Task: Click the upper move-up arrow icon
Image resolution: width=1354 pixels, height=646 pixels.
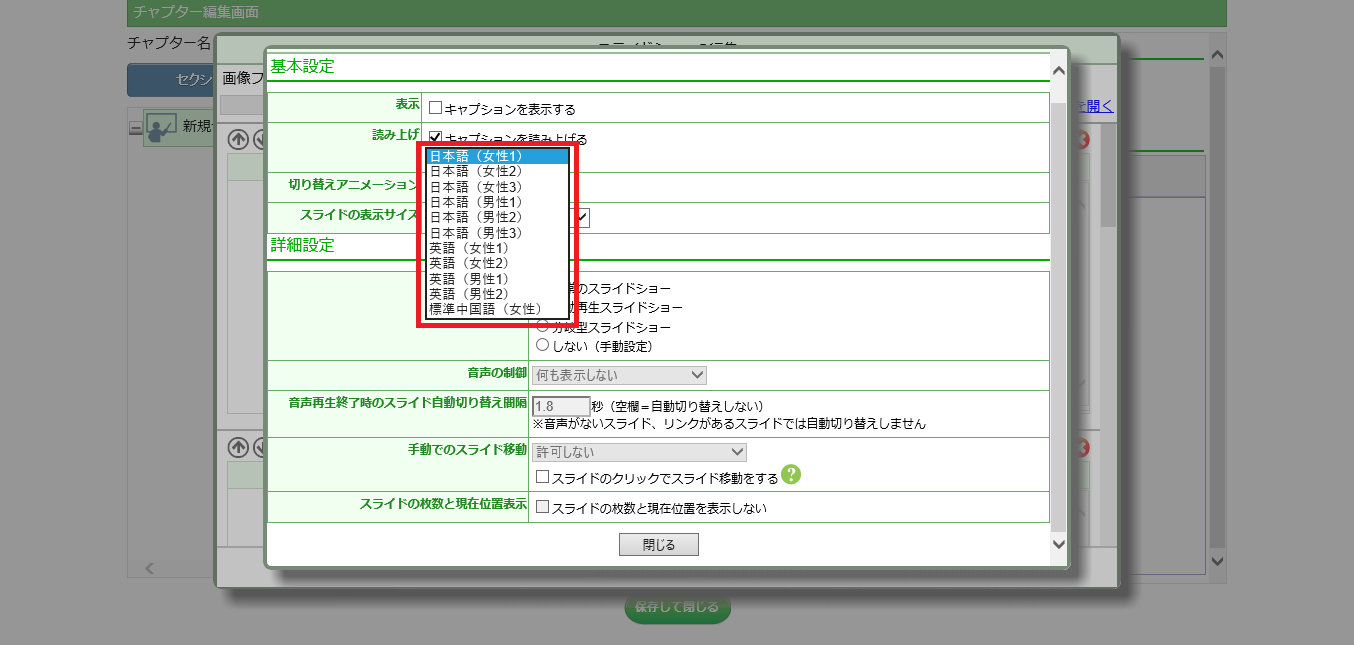Action: (238, 139)
